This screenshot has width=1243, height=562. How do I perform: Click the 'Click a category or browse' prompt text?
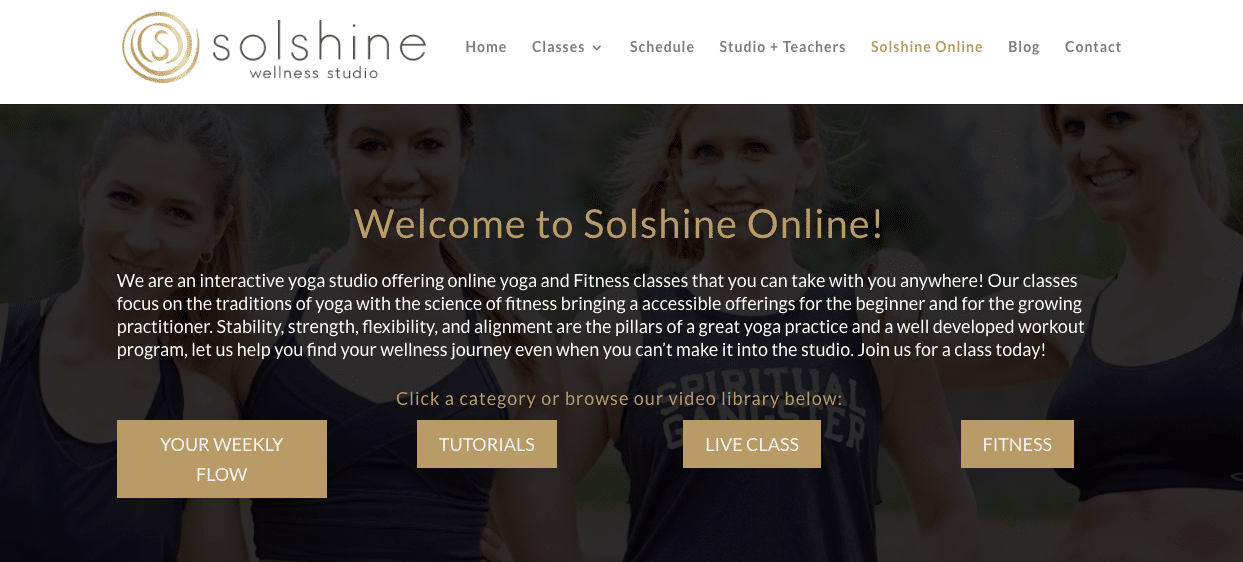click(x=619, y=399)
